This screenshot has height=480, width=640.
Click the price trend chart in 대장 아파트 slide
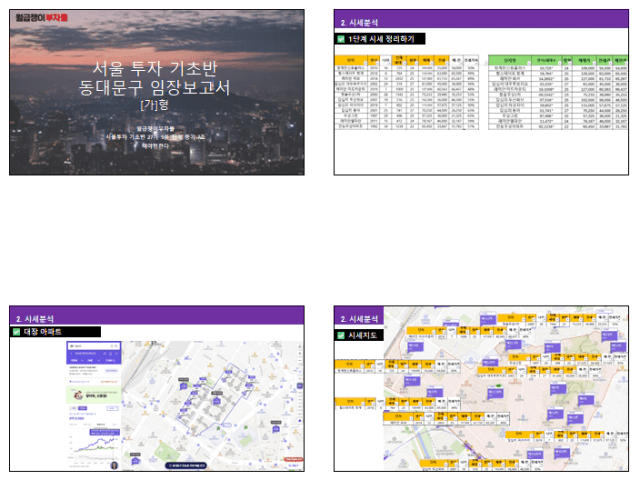pyautogui.click(x=94, y=444)
